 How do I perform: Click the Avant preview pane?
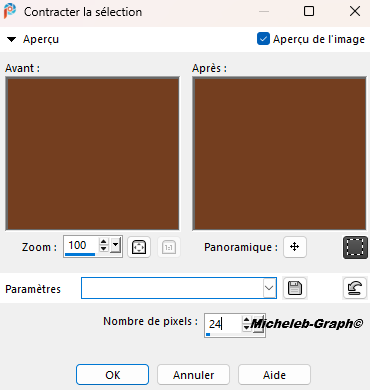(x=92, y=154)
